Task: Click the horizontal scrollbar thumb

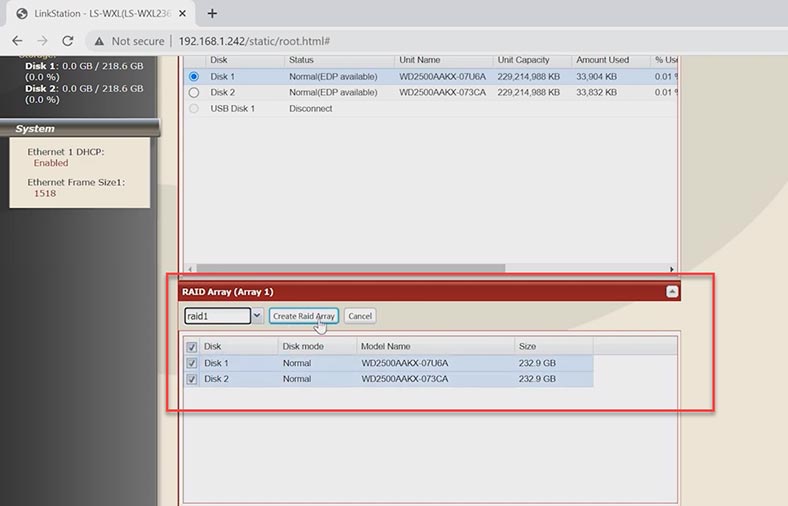Action: click(351, 269)
